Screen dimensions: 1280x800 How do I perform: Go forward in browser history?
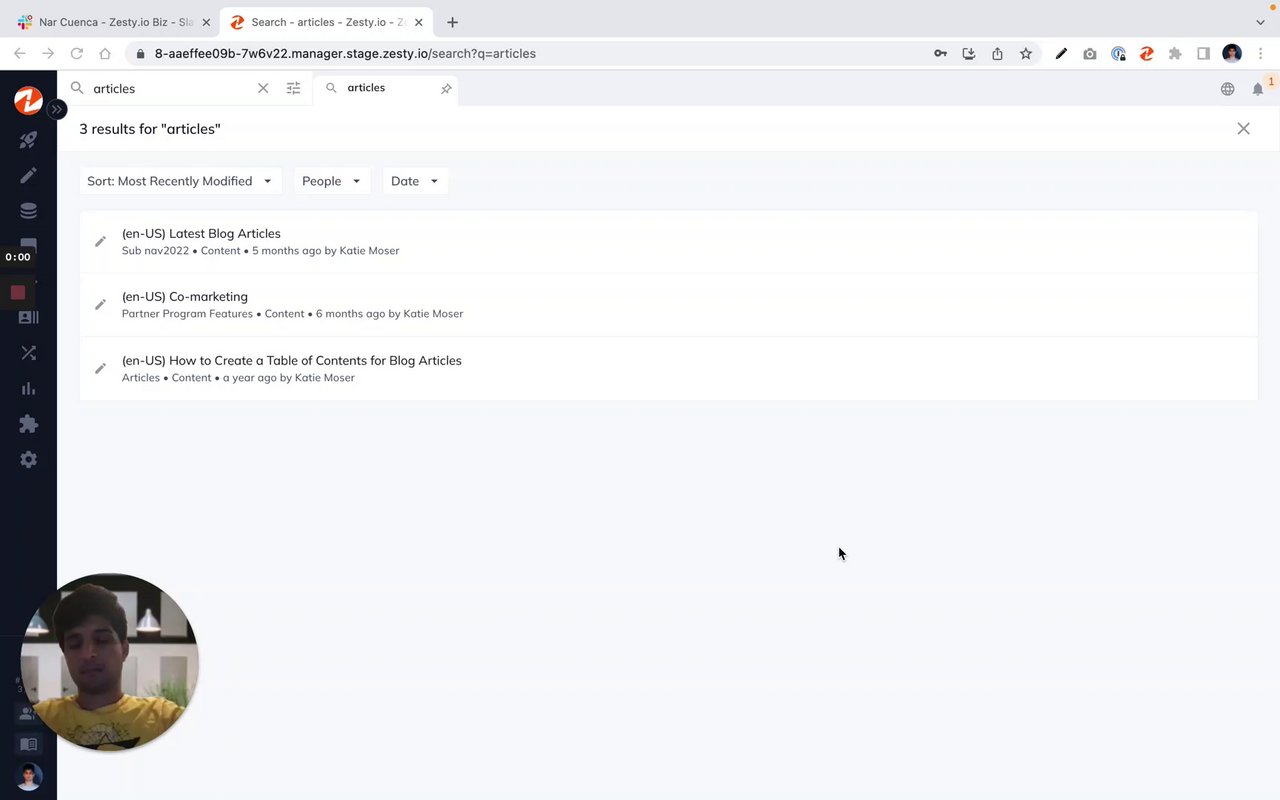pyautogui.click(x=48, y=54)
